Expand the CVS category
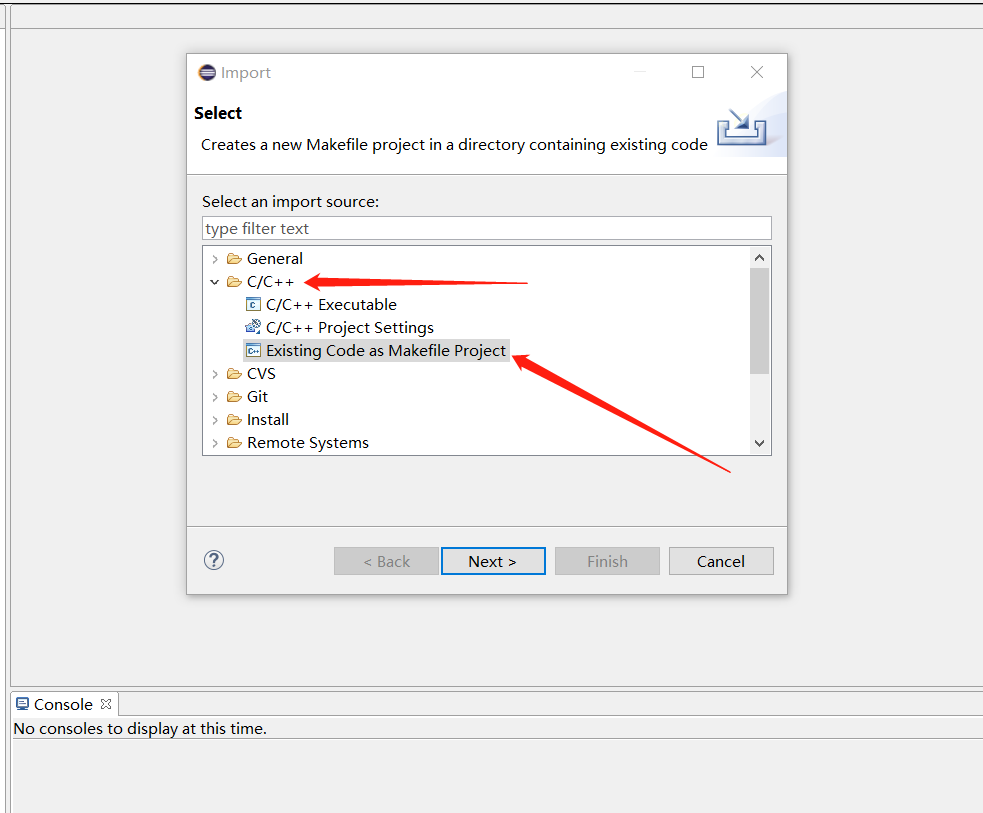This screenshot has width=983, height=813. point(215,374)
